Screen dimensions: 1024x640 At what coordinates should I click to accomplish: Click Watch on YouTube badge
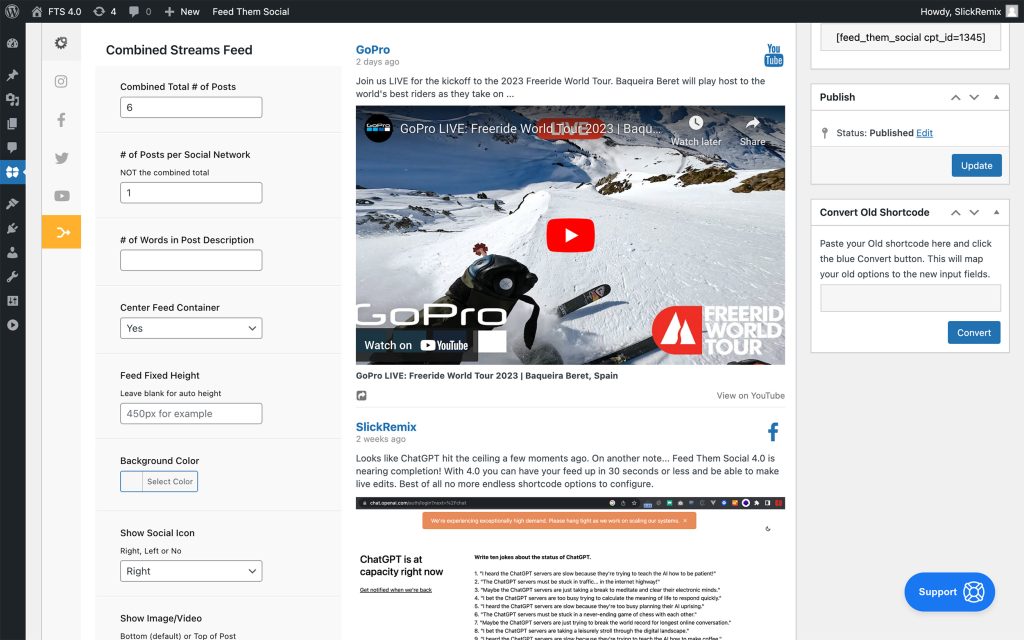pos(416,345)
